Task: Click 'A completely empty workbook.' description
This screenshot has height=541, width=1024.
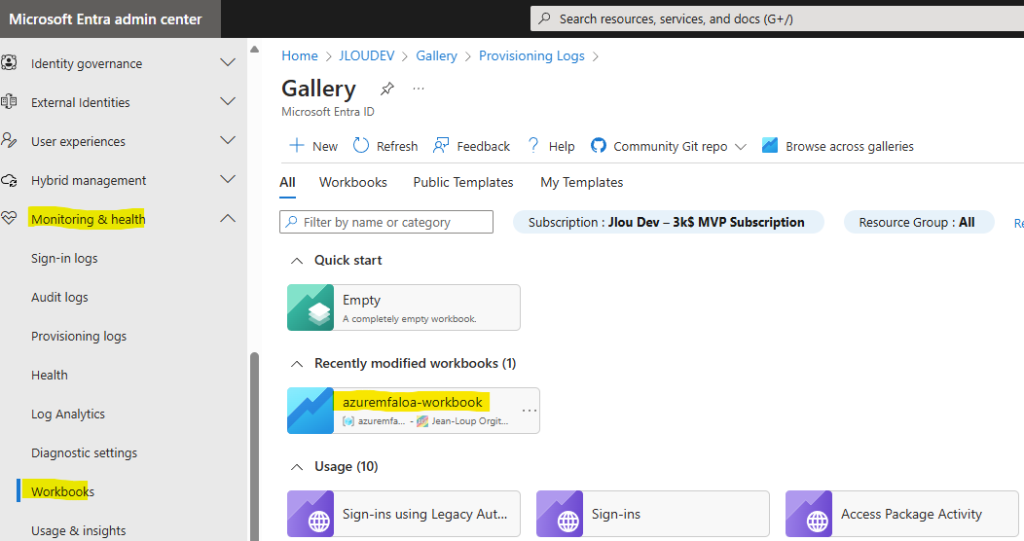Action: tap(409, 319)
